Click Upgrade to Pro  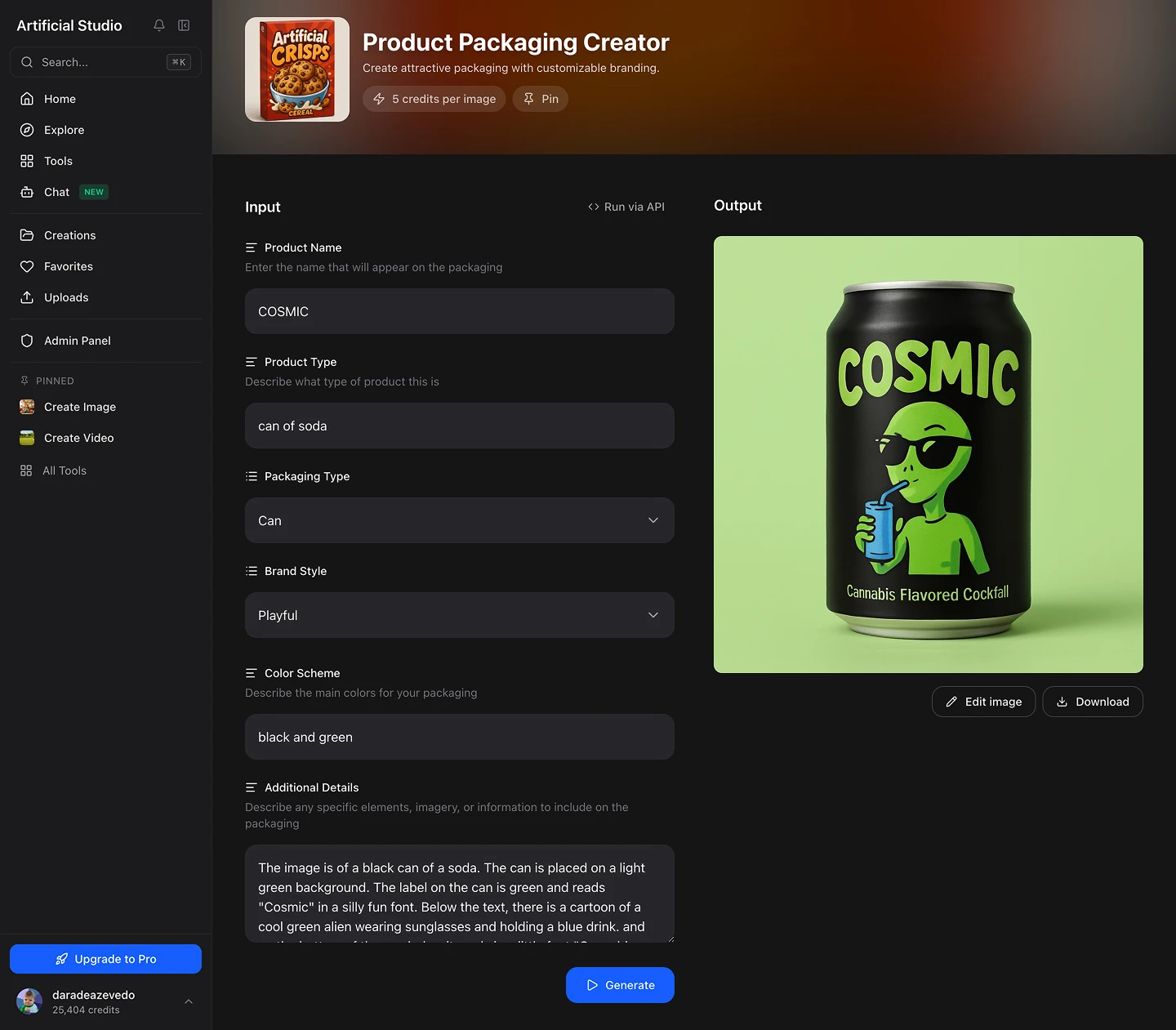point(105,959)
